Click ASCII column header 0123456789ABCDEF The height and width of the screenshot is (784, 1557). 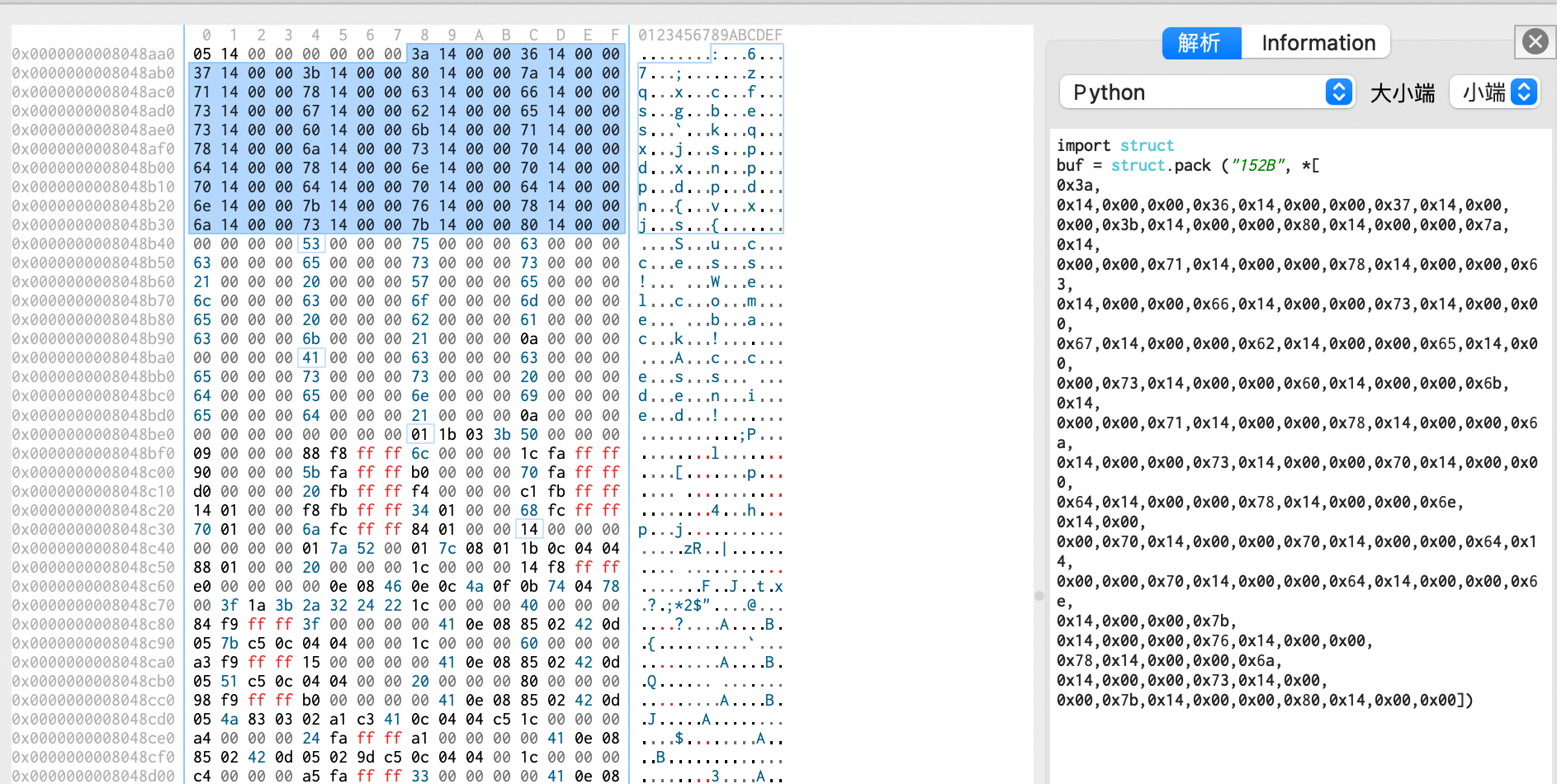710,35
